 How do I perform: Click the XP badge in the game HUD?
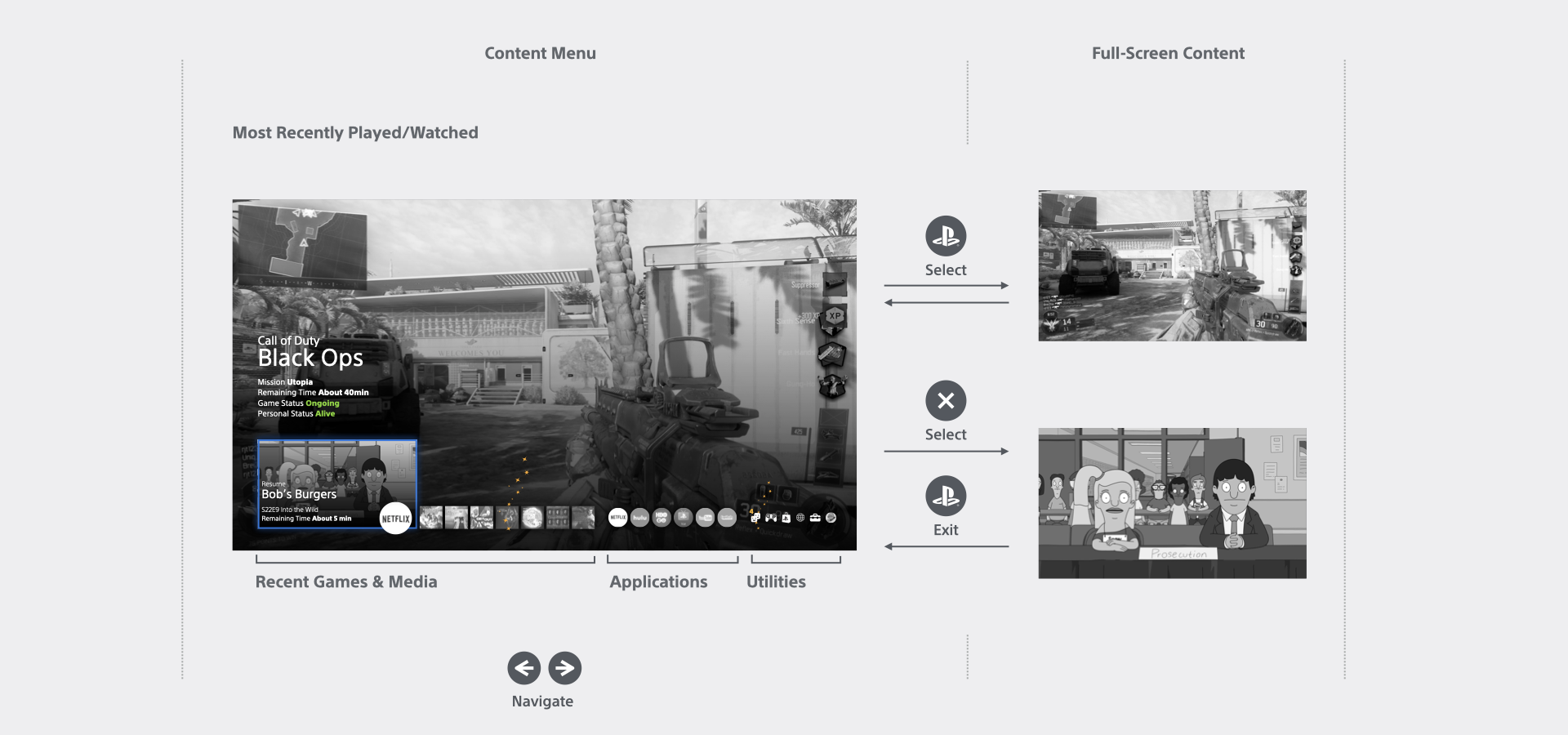point(834,317)
